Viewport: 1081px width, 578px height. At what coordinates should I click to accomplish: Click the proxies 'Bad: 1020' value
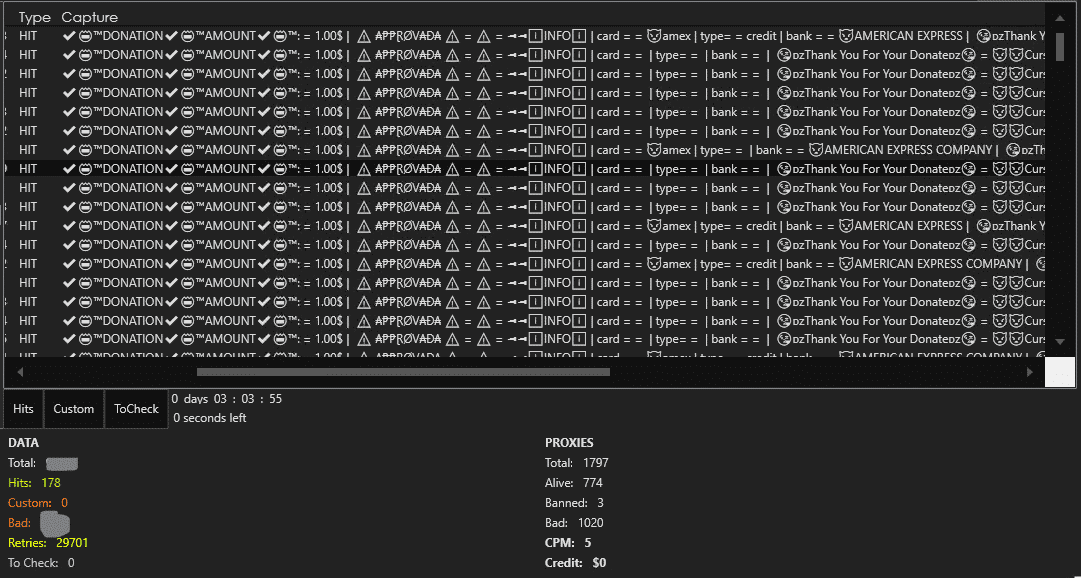(x=574, y=523)
